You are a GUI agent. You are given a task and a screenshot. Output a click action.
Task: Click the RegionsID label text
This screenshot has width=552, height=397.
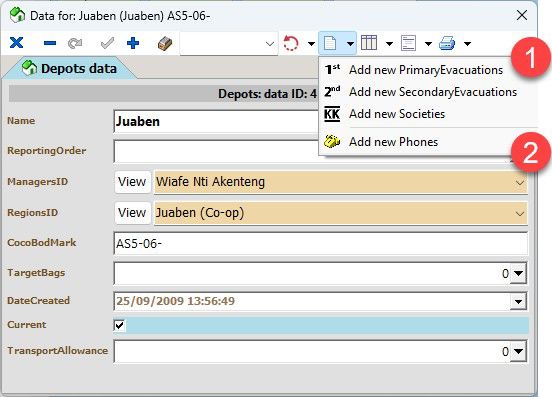click(x=32, y=213)
